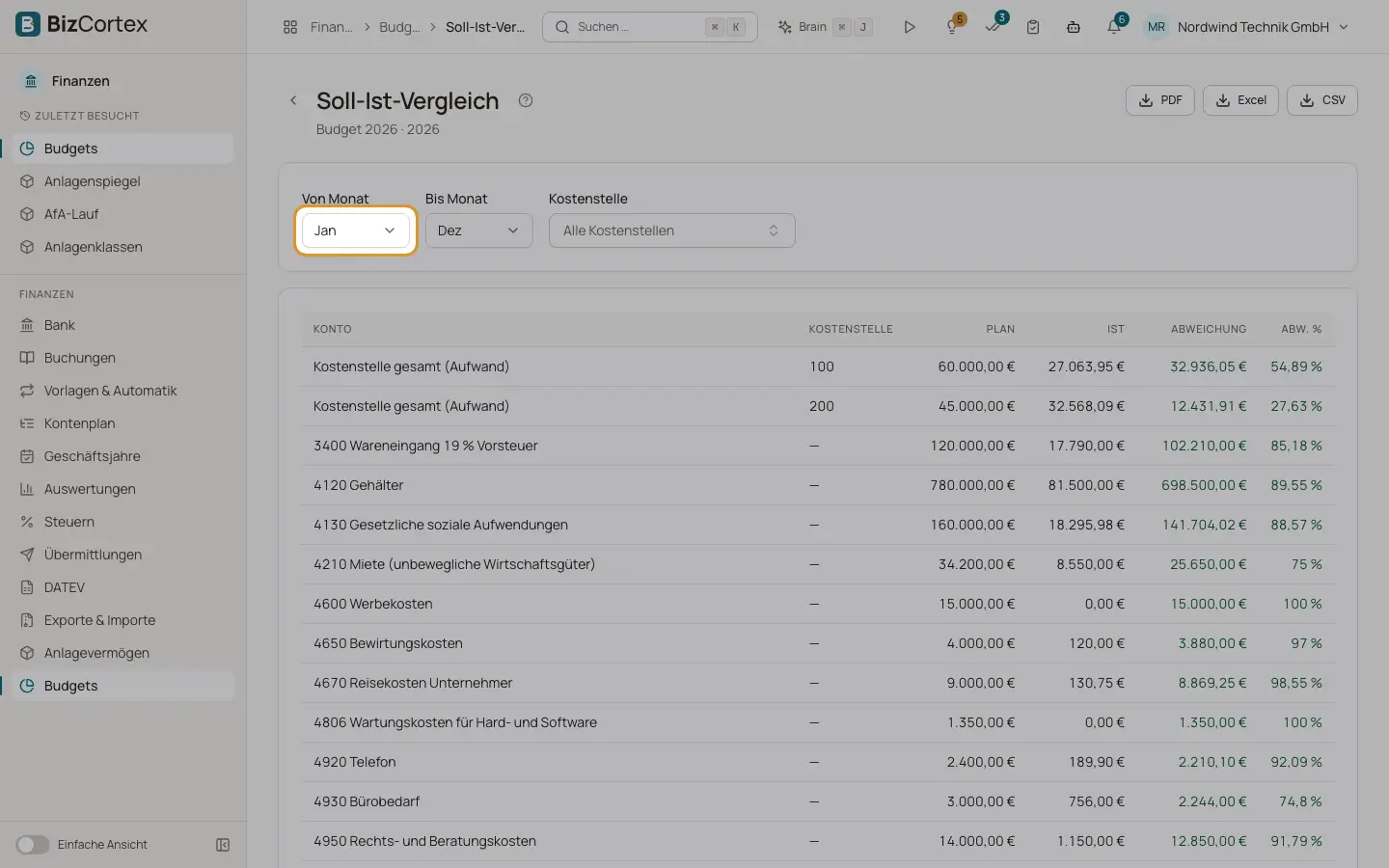The image size is (1389, 868).
Task: Open Anlagenspiegel in recently visited
Action: (x=123, y=181)
